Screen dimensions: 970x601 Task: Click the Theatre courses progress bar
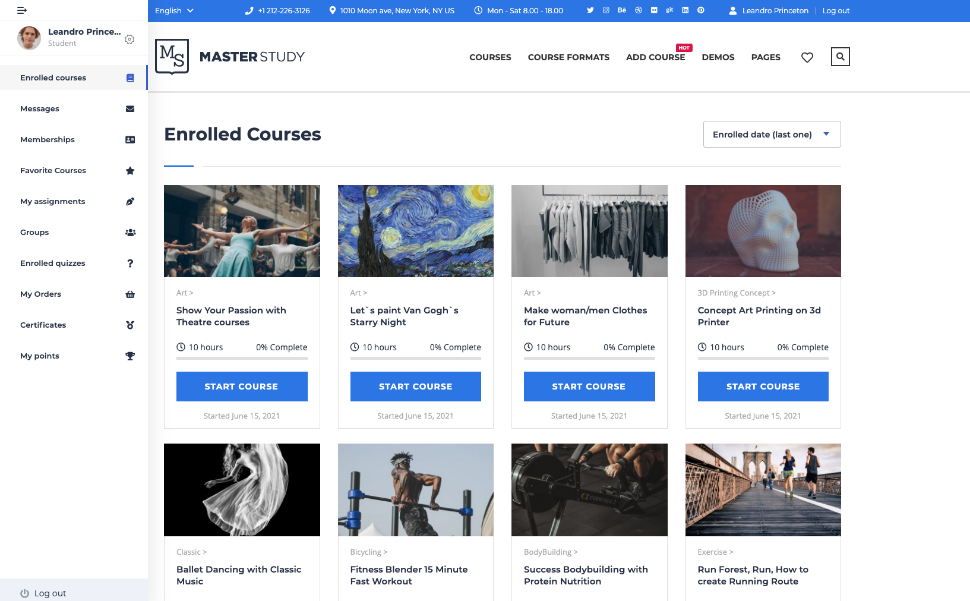241,357
